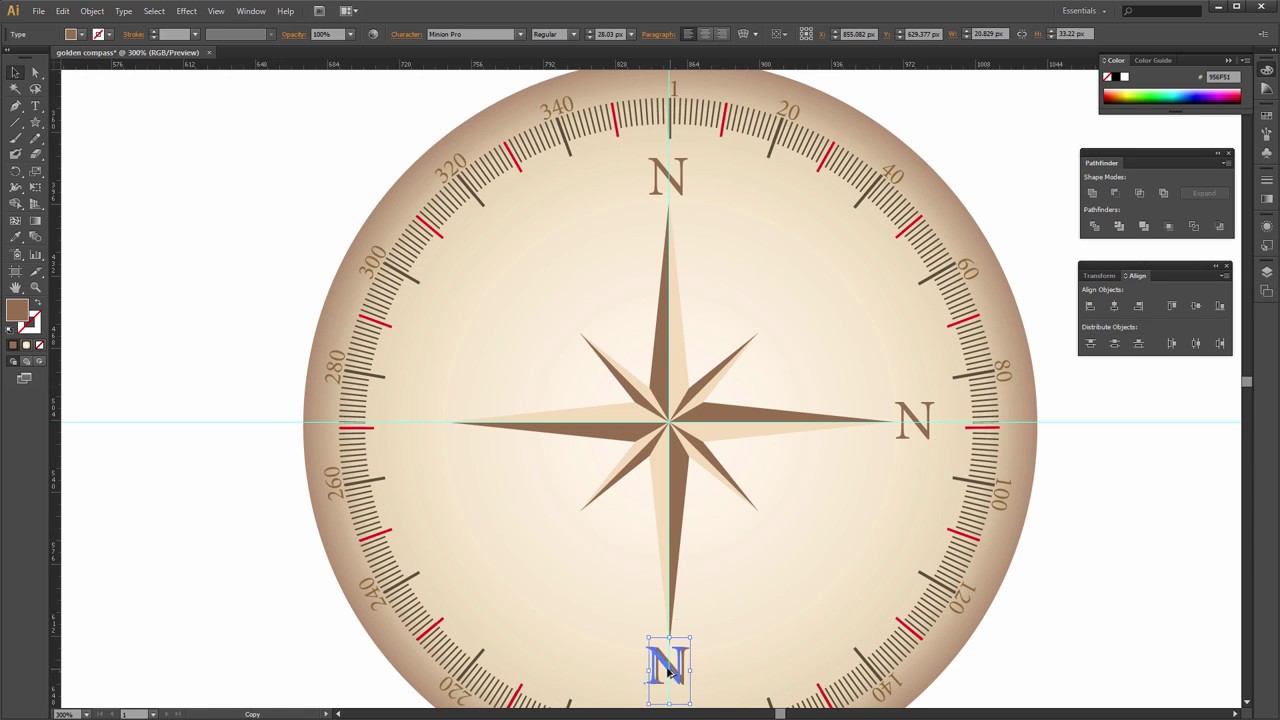This screenshot has width=1280, height=720.
Task: Set default fill and stroke
Action: coord(10,329)
